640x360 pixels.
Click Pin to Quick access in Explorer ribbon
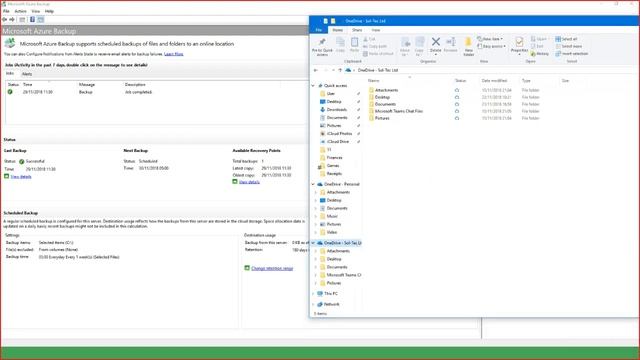tap(322, 47)
